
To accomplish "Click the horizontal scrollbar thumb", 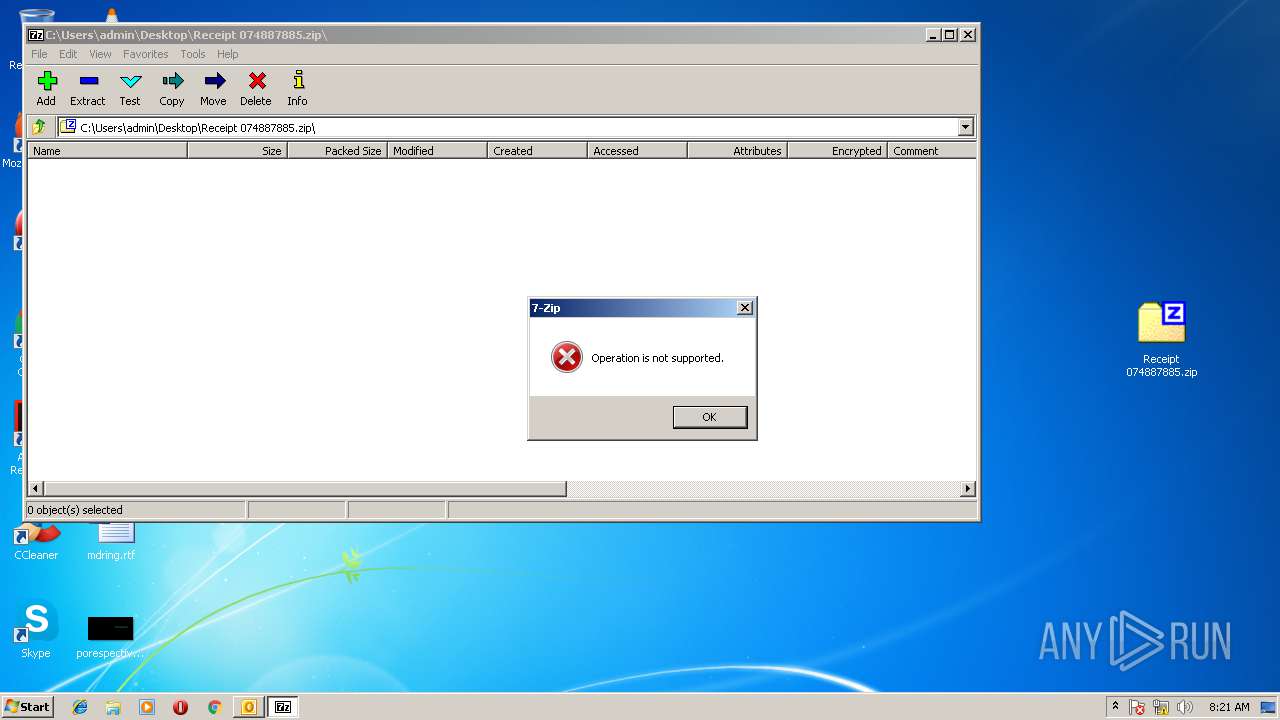I will (305, 489).
